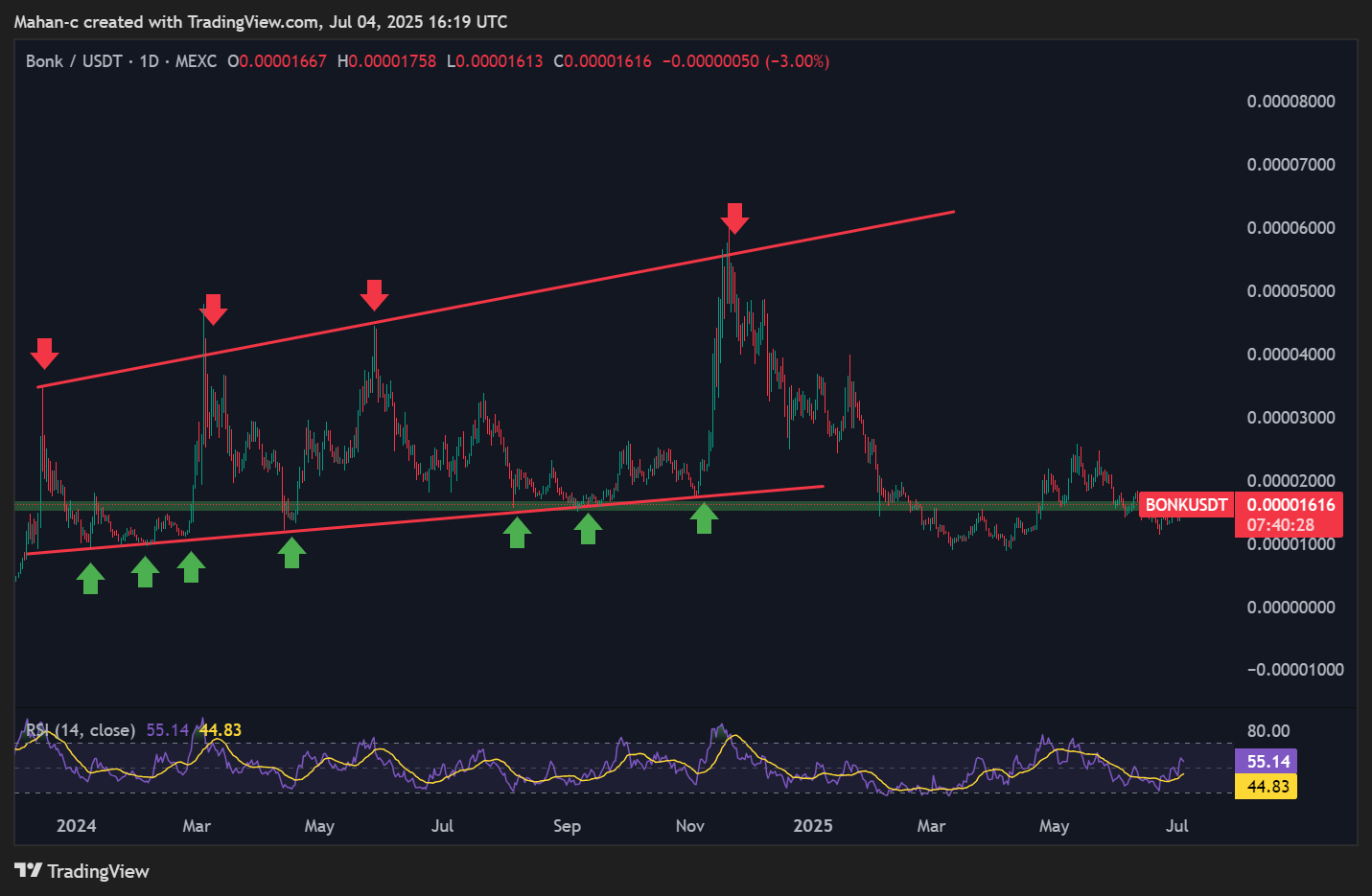Click the 0.00005000 price axis label
1372x896 pixels.
click(x=1291, y=291)
